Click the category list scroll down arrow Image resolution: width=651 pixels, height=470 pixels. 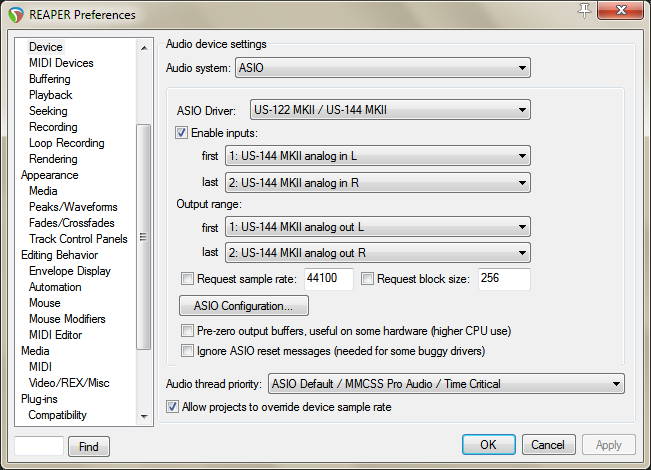click(144, 416)
